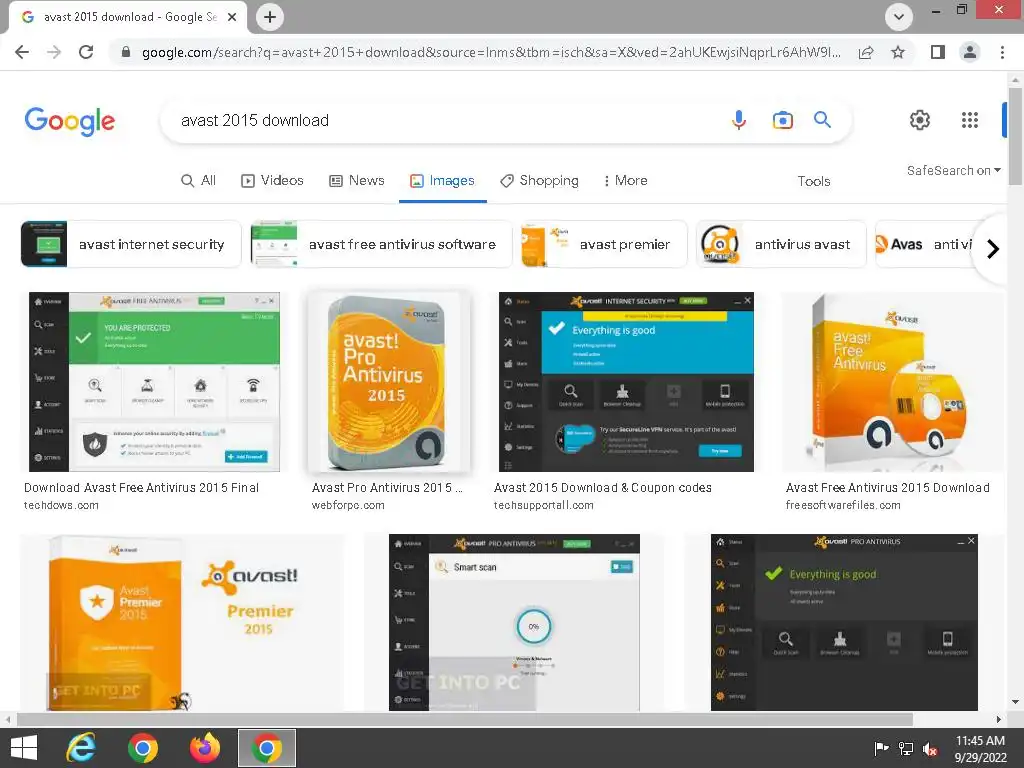Image resolution: width=1024 pixels, height=768 pixels.
Task: Open the search Tools
Action: point(814,181)
